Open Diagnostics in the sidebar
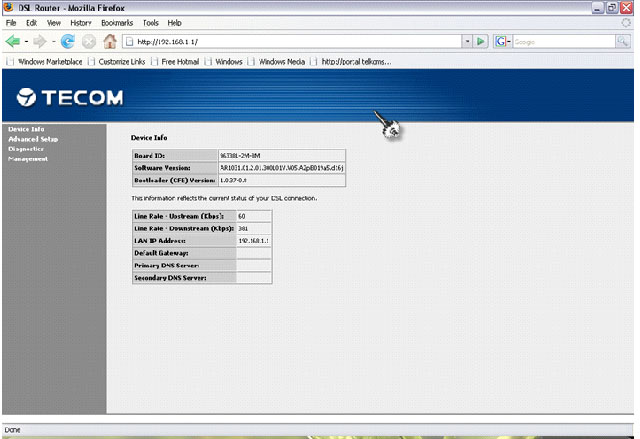 tap(26, 148)
